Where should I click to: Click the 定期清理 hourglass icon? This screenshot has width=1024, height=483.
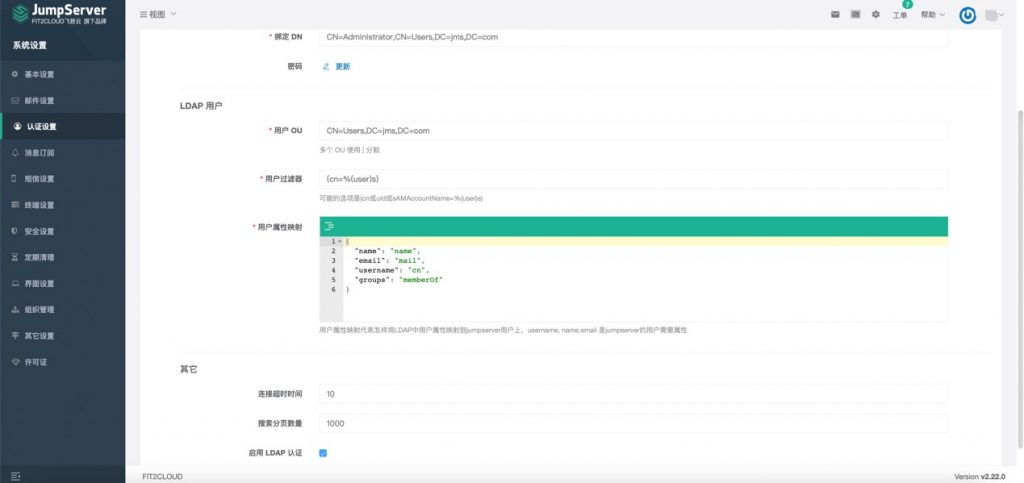15,257
